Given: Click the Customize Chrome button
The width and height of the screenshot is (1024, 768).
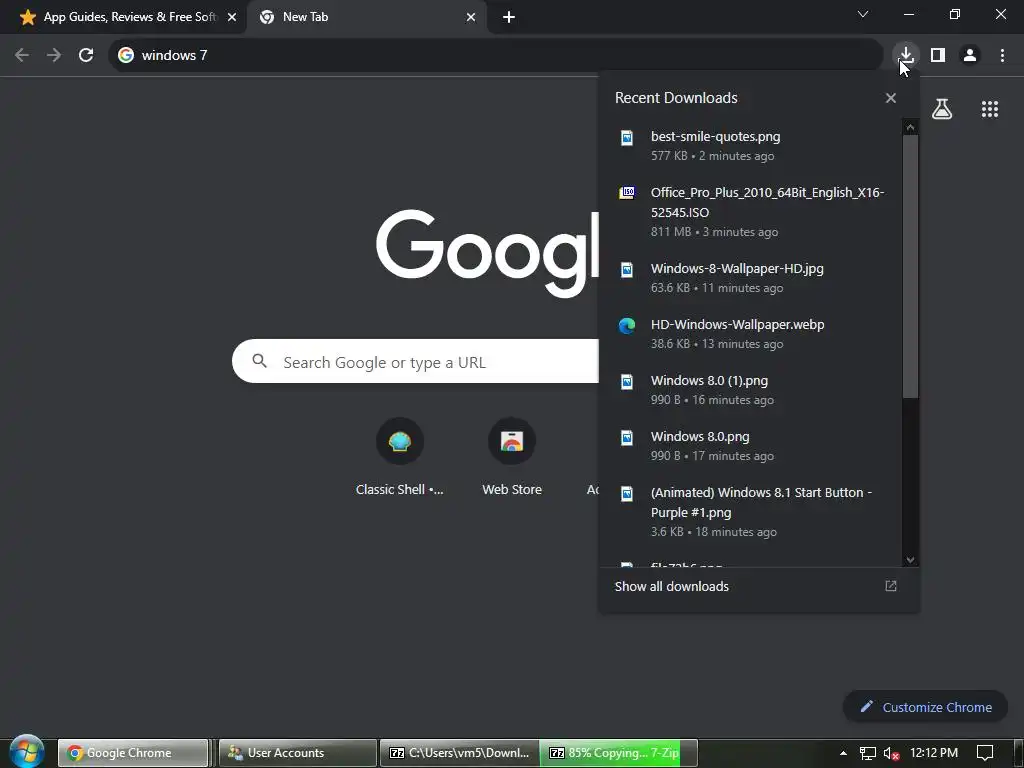Looking at the screenshot, I should [x=925, y=707].
